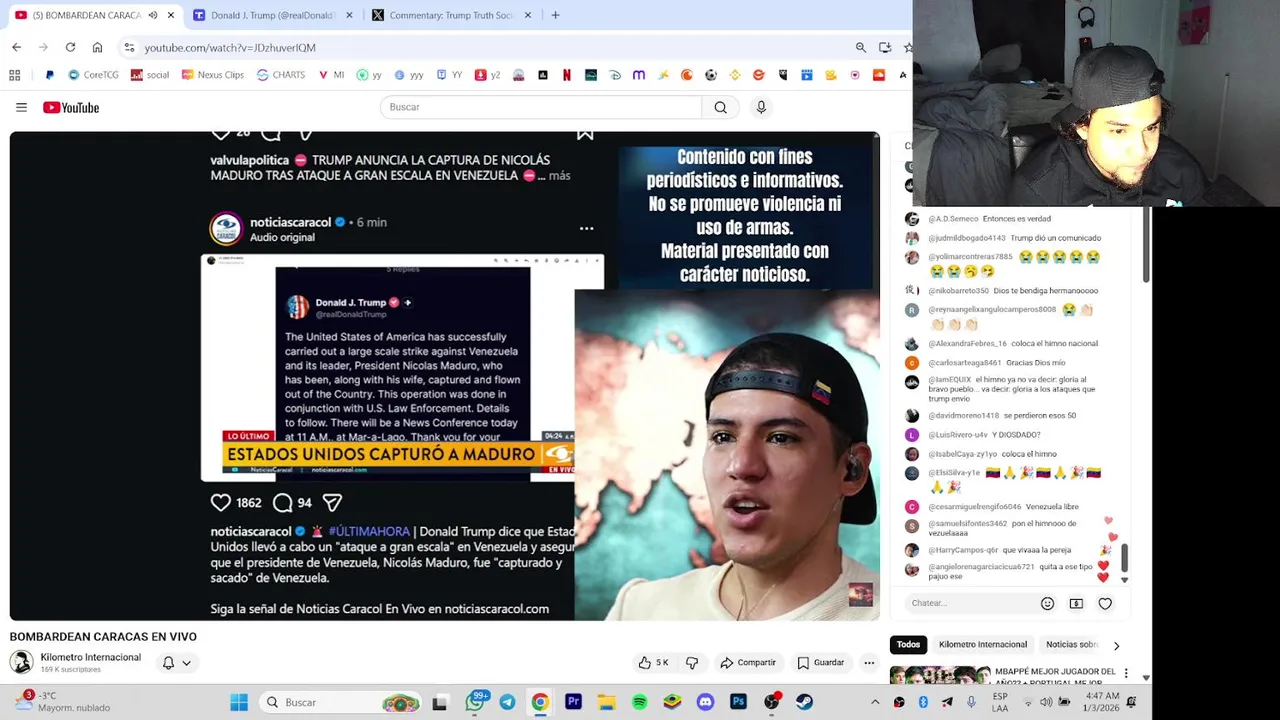Open the YouTube hamburger guide menu
This screenshot has height=720, width=1280.
pyautogui.click(x=21, y=107)
